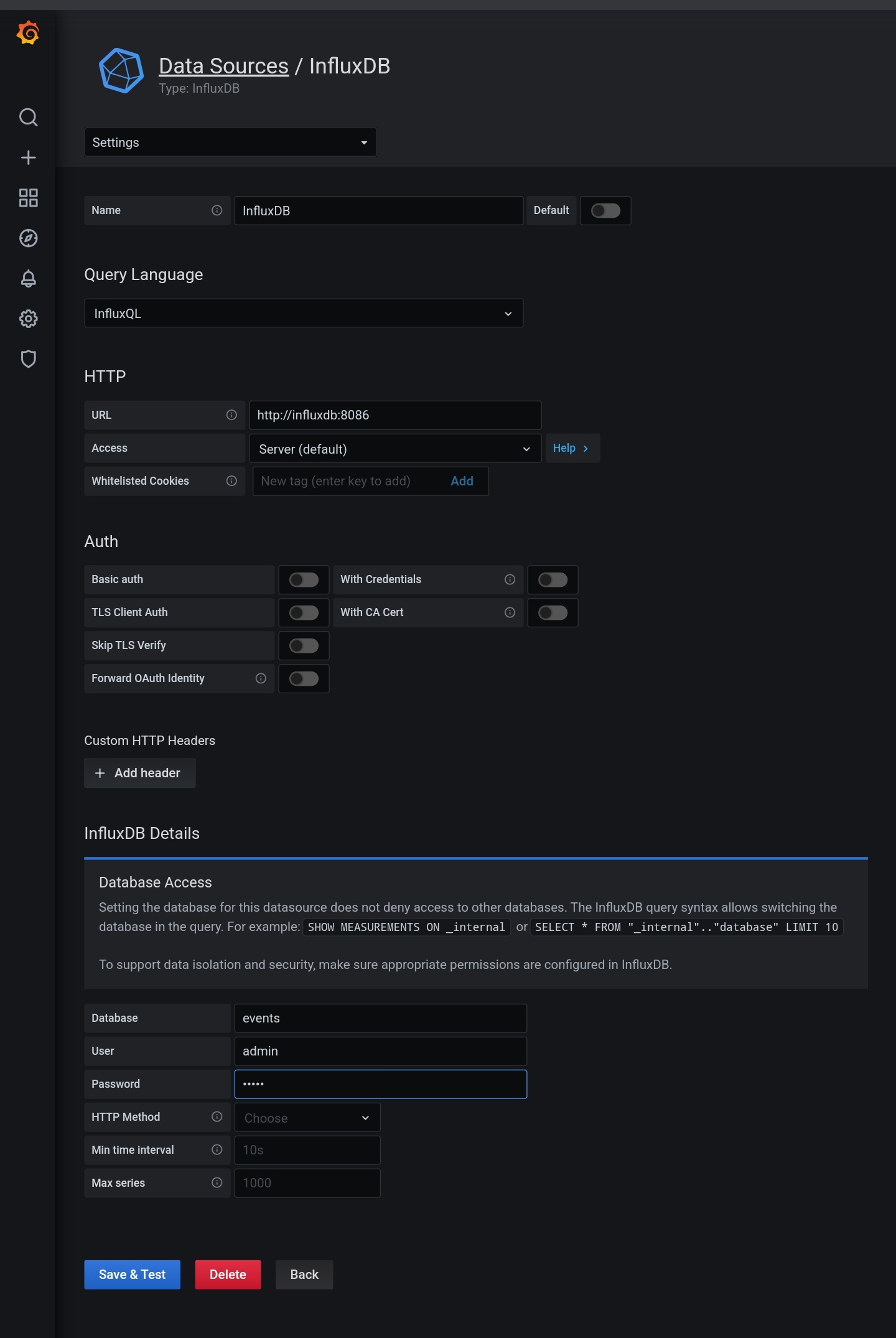The height and width of the screenshot is (1338, 896).
Task: Focus the URL input field
Action: 395,415
